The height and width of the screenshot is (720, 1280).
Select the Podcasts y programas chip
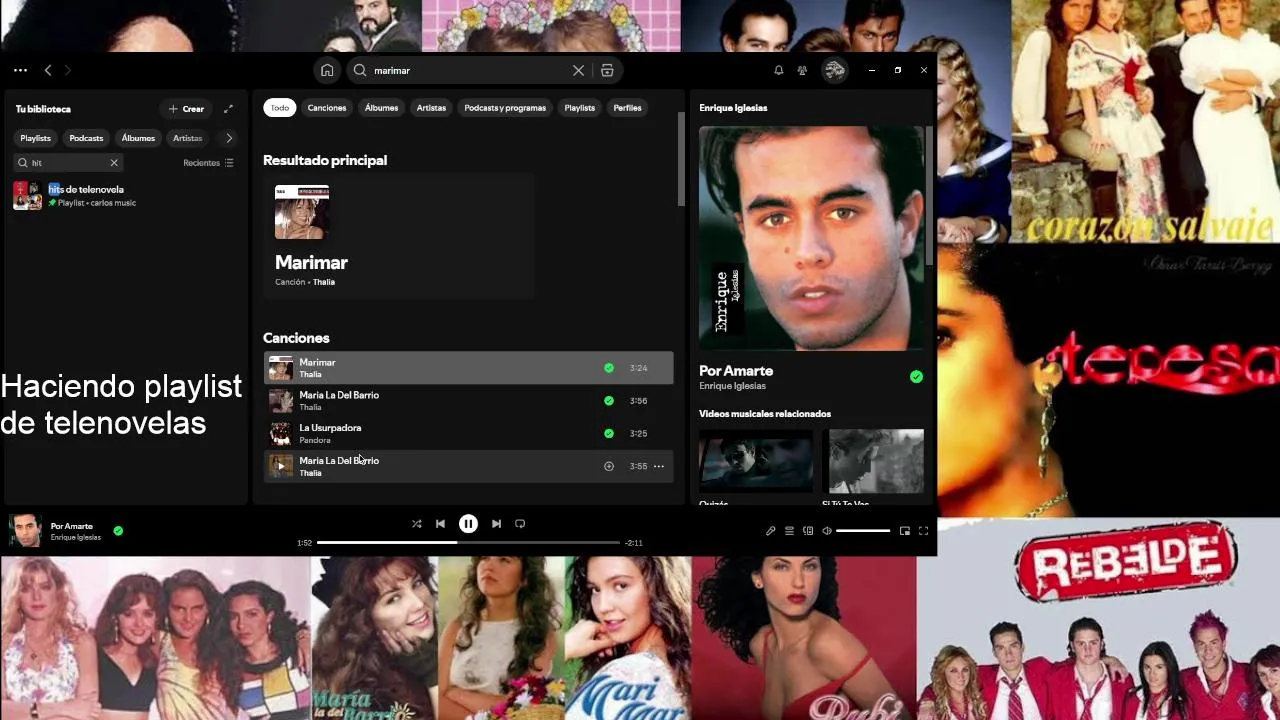coord(505,108)
